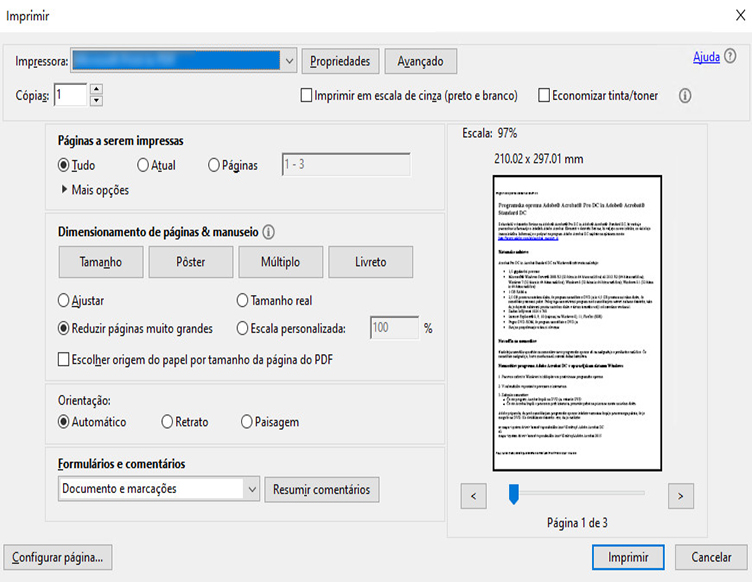The image size is (752, 582).
Task: Enable printing in grayscale checkbox
Action: tap(306, 95)
